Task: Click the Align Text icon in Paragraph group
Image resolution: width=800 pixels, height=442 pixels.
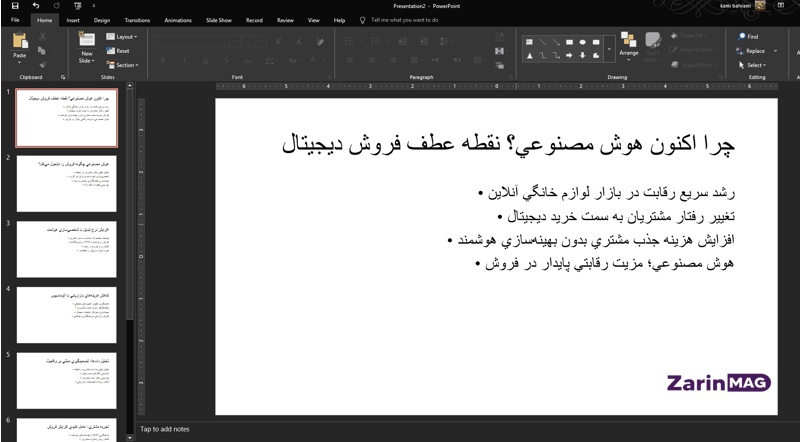Action: pos(499,51)
